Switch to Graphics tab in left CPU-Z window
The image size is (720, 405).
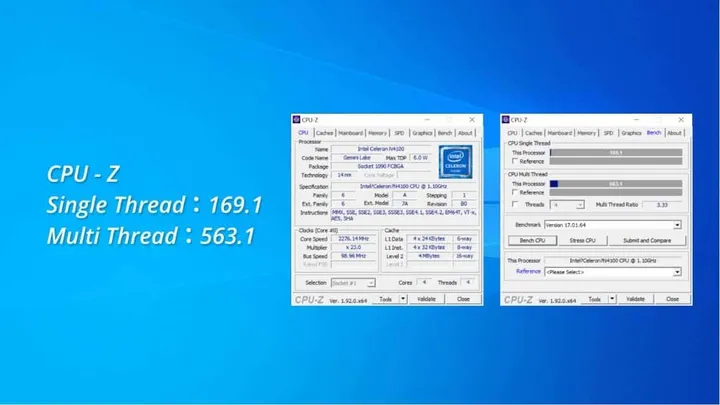point(422,133)
